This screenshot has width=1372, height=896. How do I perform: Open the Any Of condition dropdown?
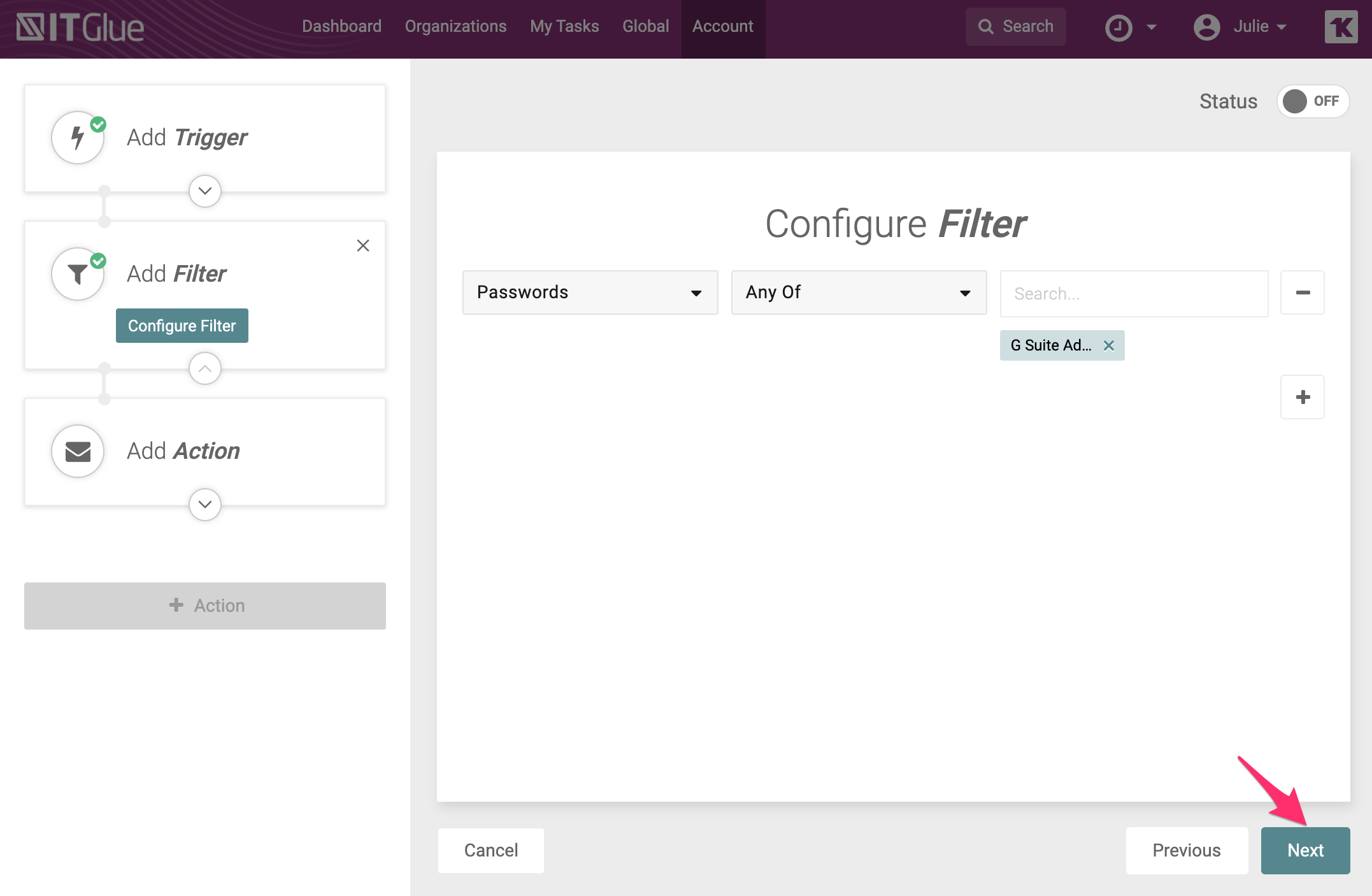(x=859, y=293)
